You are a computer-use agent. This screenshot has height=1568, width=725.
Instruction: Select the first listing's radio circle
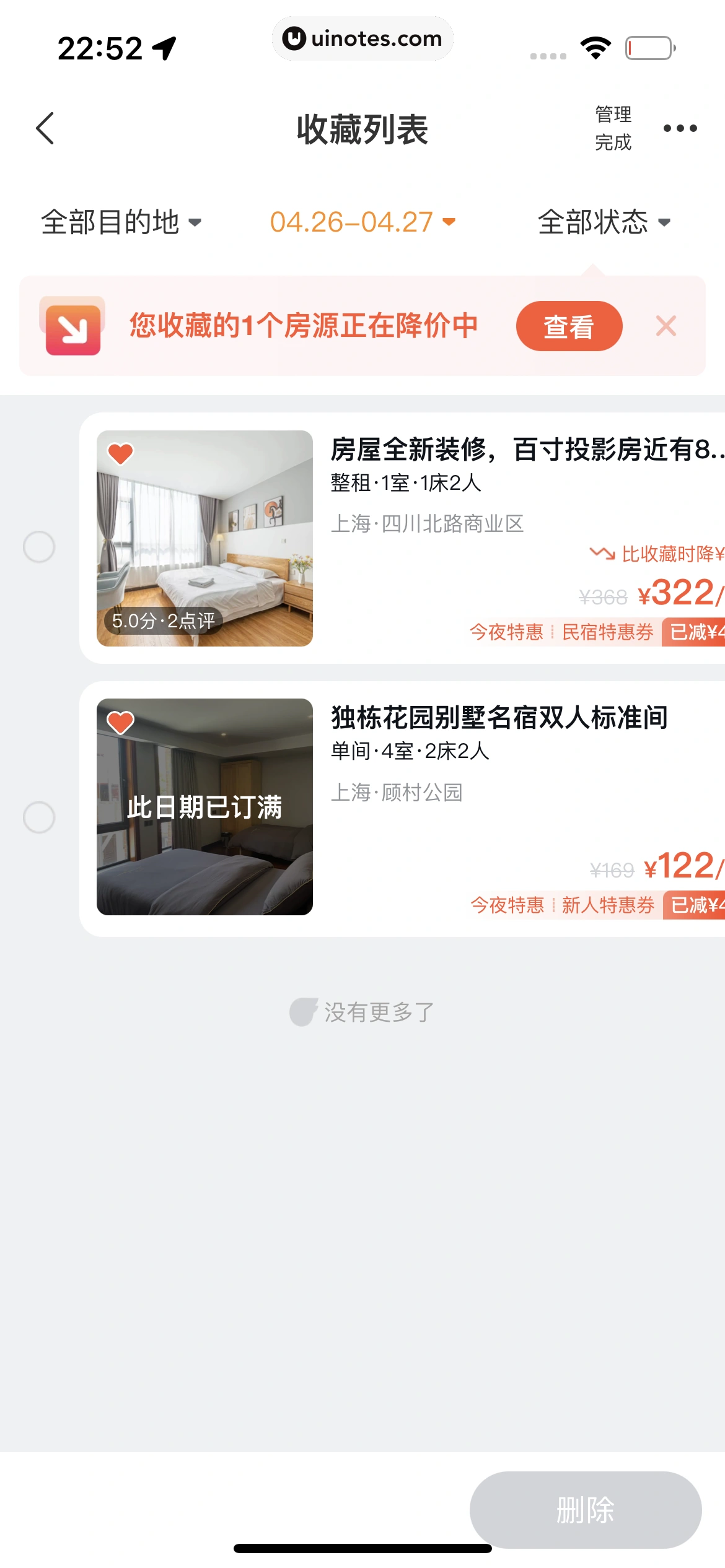coord(39,547)
